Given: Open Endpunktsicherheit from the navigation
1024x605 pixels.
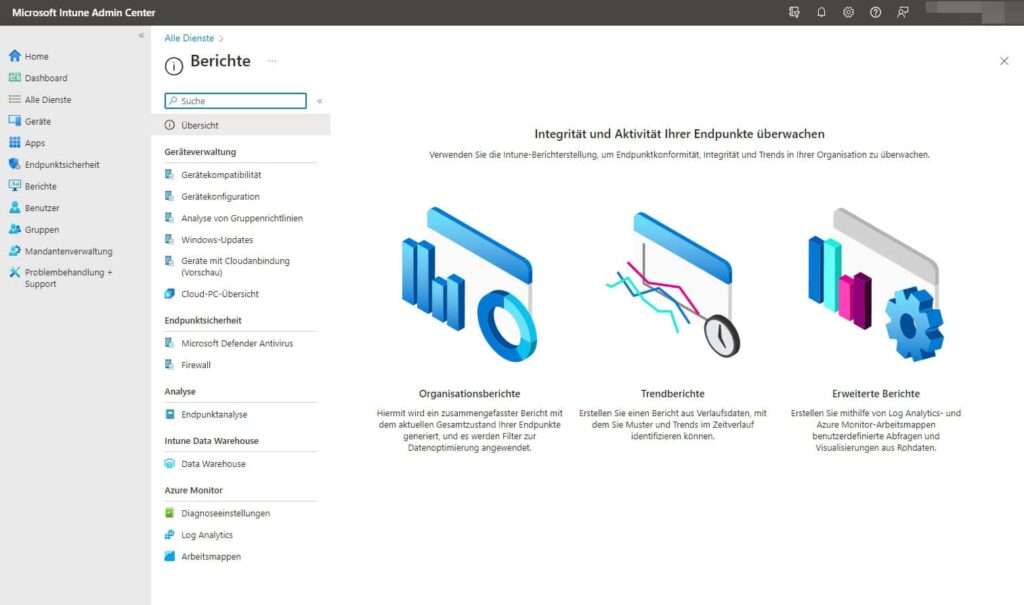Looking at the screenshot, I should tap(62, 163).
